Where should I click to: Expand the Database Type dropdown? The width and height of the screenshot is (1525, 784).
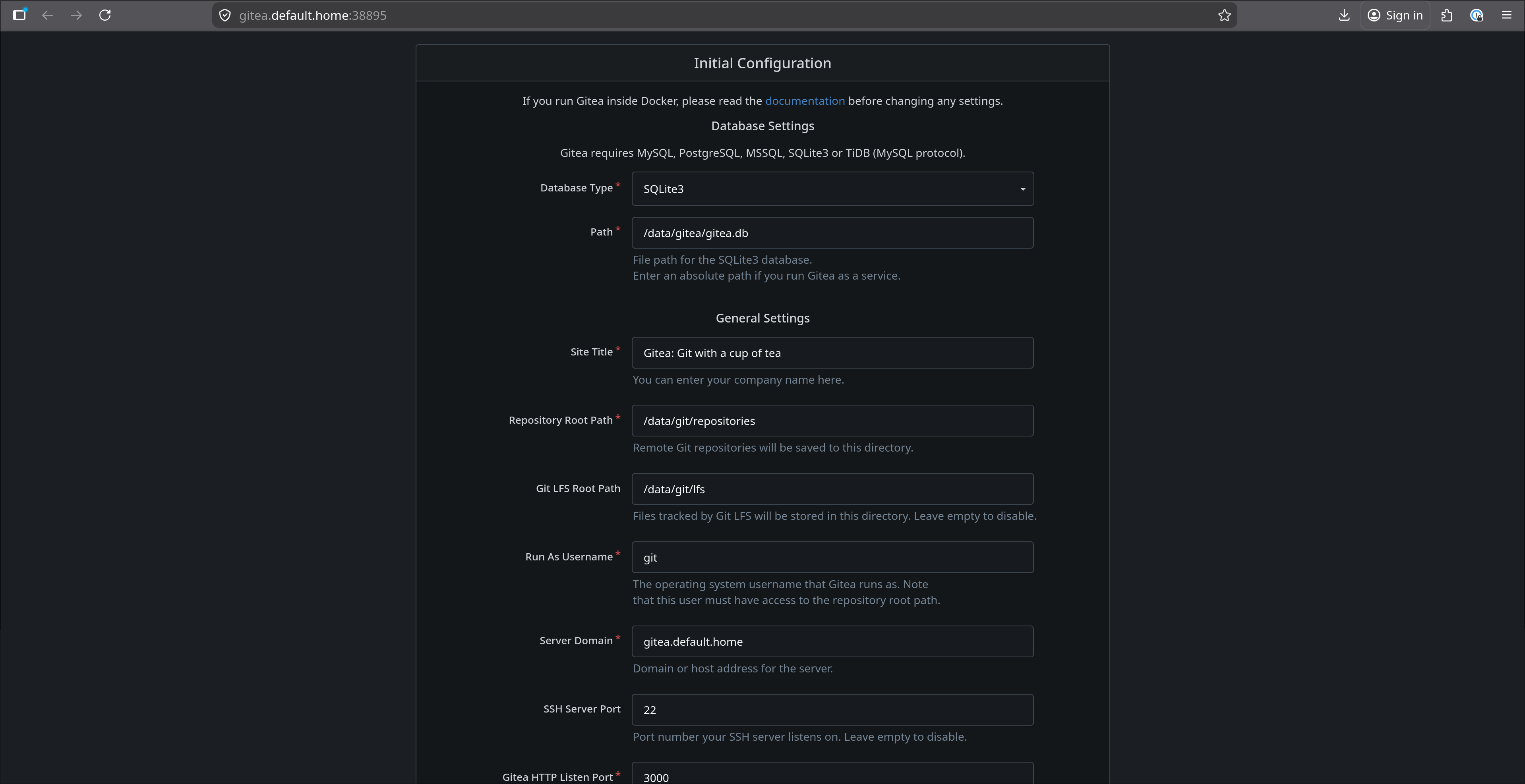pos(832,189)
